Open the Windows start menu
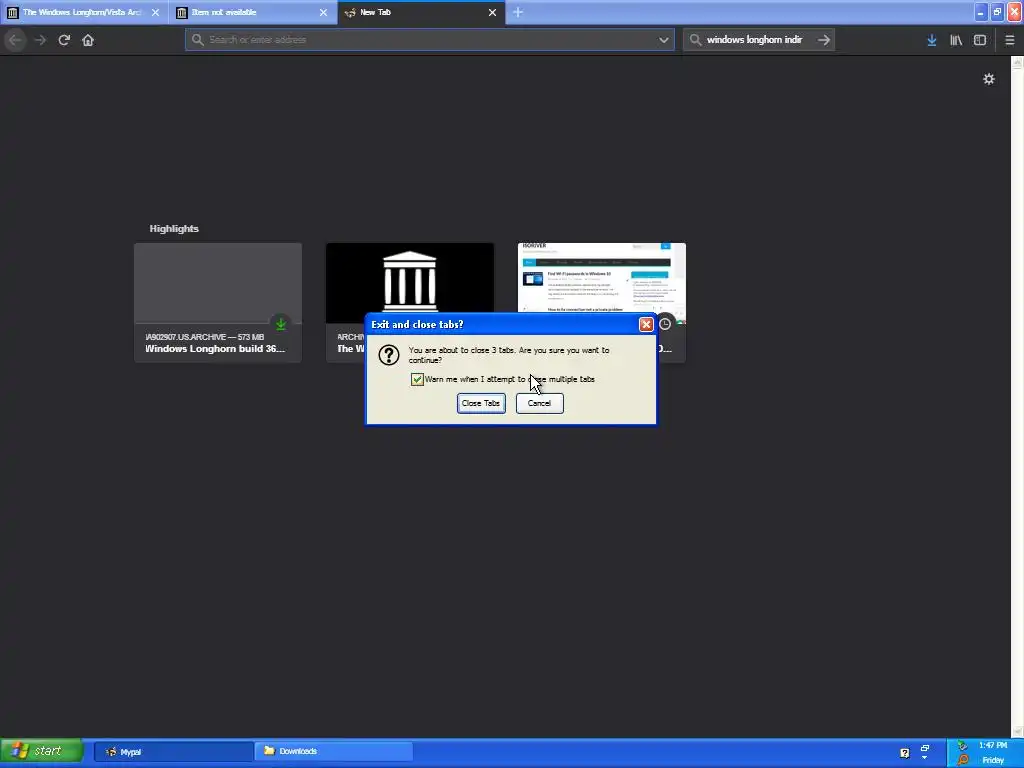Screen dimensions: 1024x768 click(41, 751)
